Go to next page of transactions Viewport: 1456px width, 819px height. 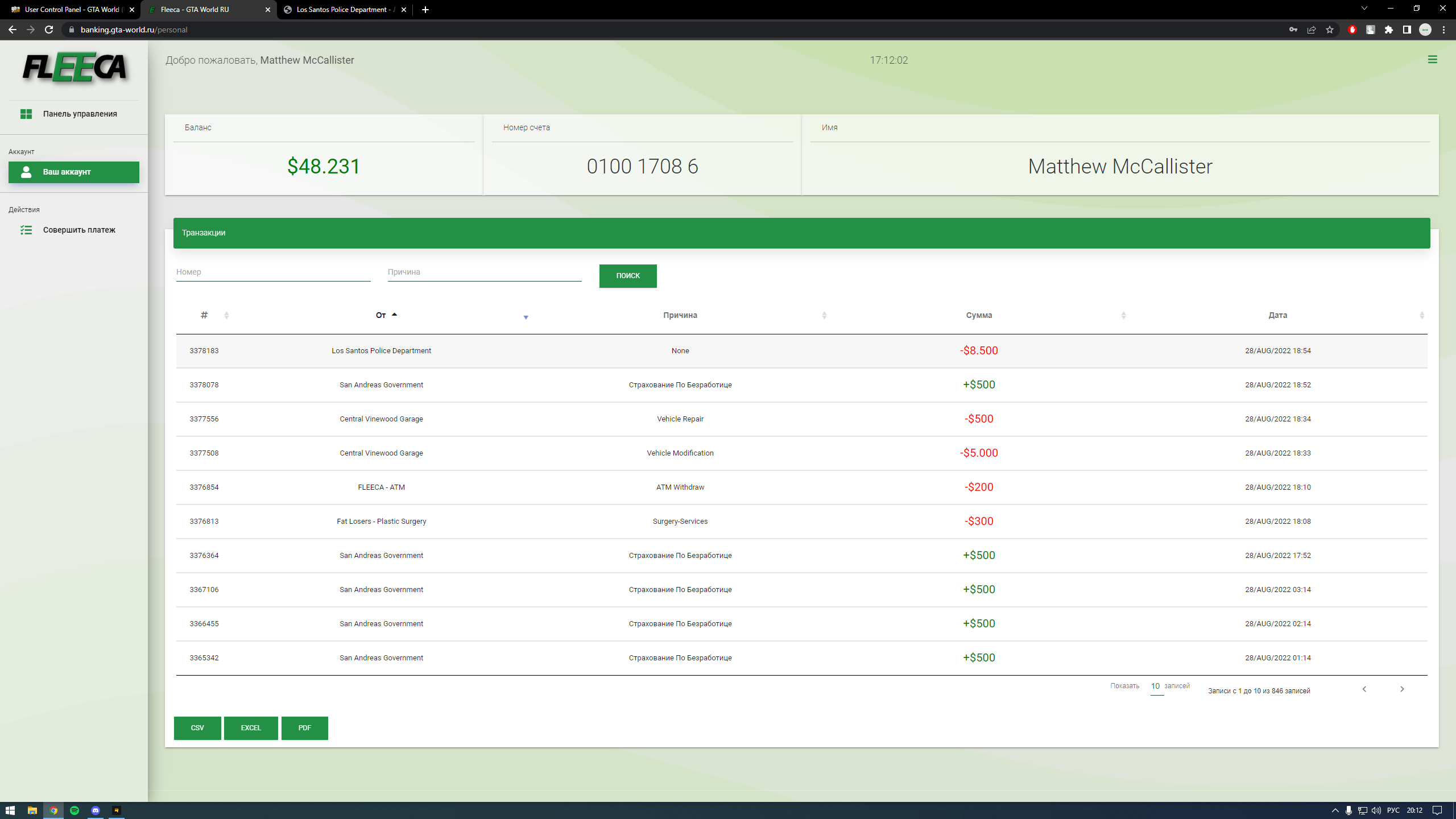[1402, 689]
